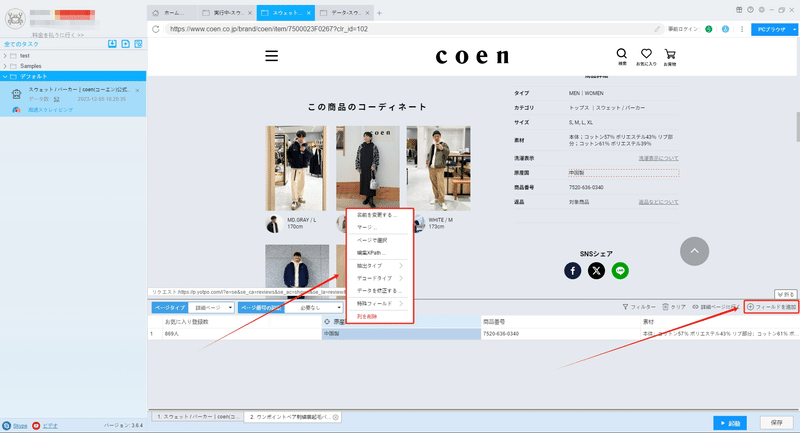Screen dimensions: 800x433
Task: Click the new task plus icon
Action: [126, 44]
